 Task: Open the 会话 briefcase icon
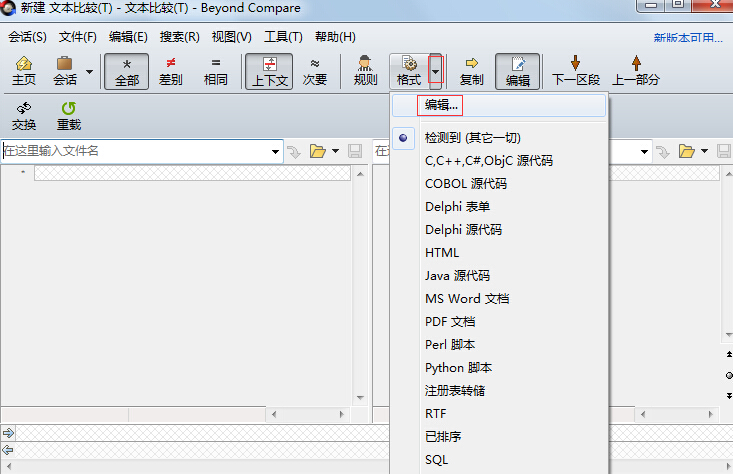pos(65,71)
